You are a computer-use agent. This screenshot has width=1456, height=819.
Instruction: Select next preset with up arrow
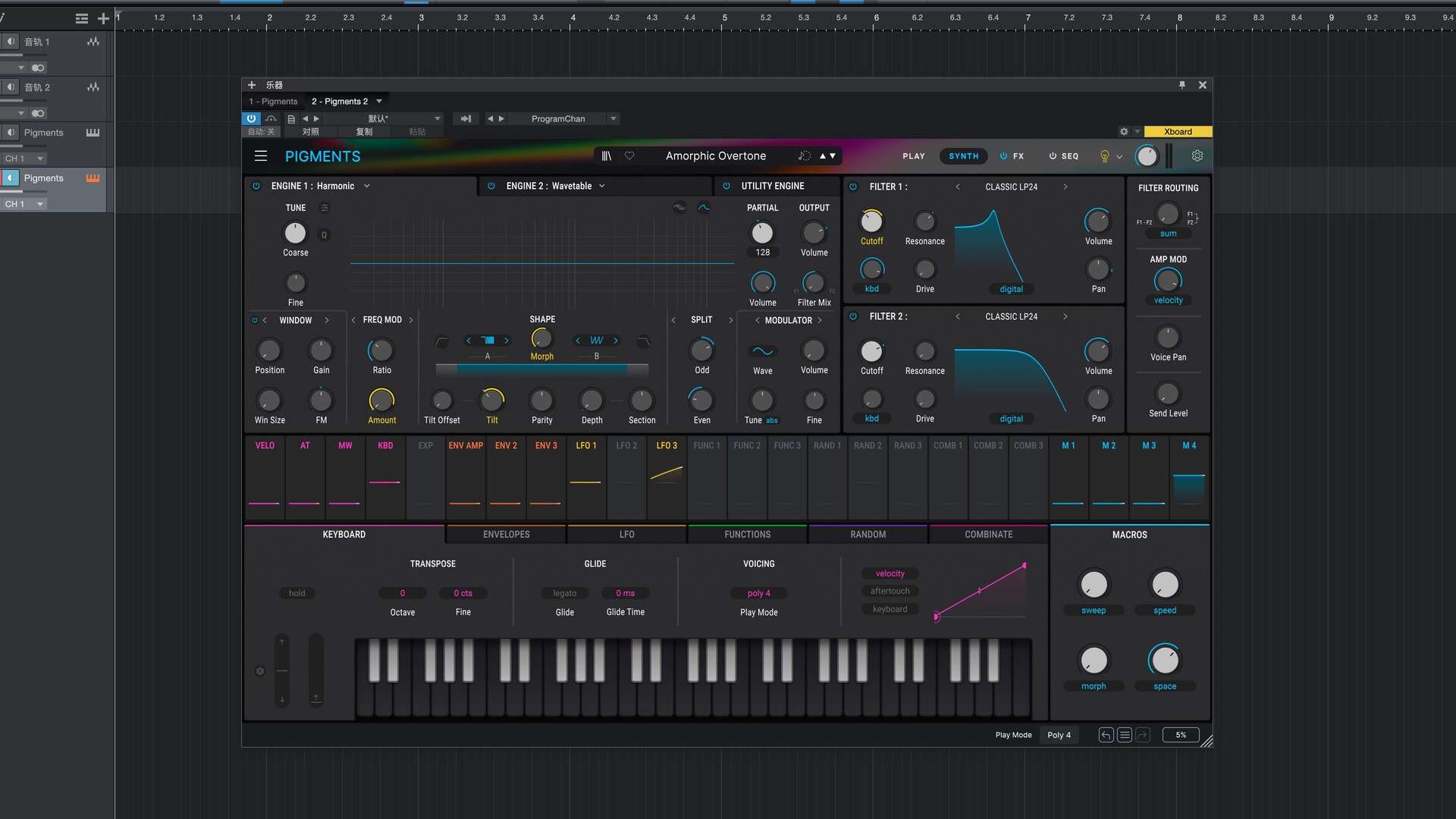coord(822,156)
